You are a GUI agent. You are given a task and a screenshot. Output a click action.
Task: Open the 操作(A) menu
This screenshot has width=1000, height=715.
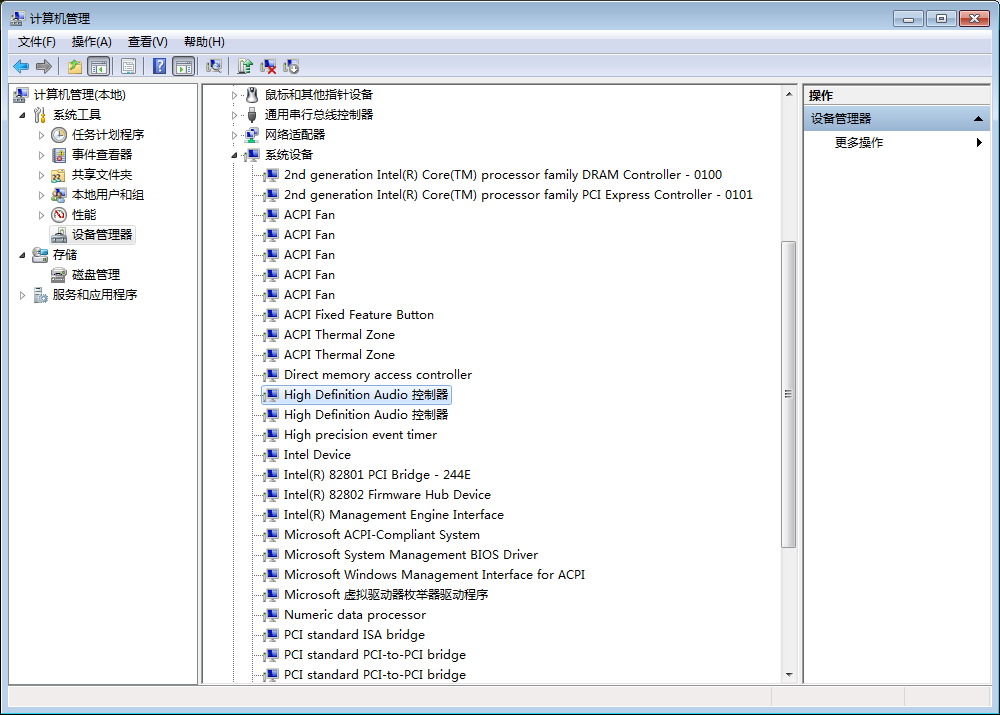coord(91,41)
